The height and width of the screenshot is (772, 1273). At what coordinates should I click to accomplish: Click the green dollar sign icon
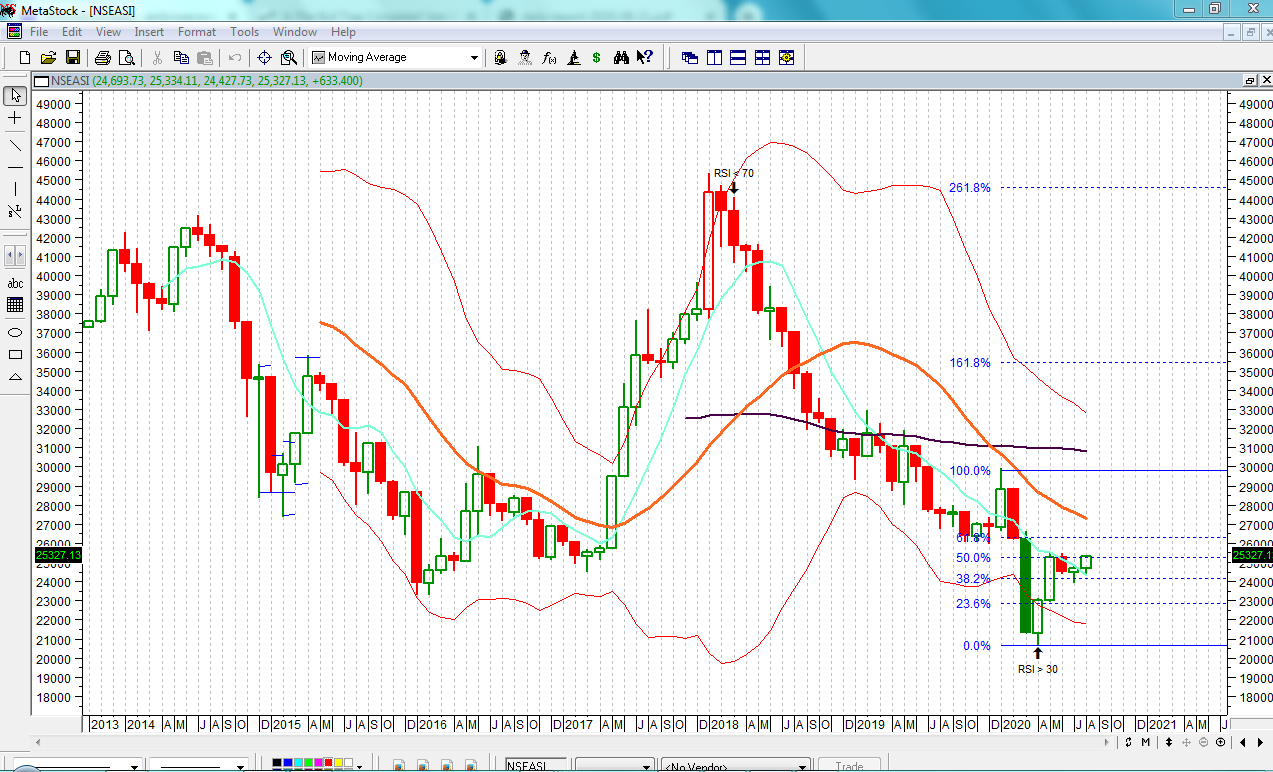click(596, 58)
